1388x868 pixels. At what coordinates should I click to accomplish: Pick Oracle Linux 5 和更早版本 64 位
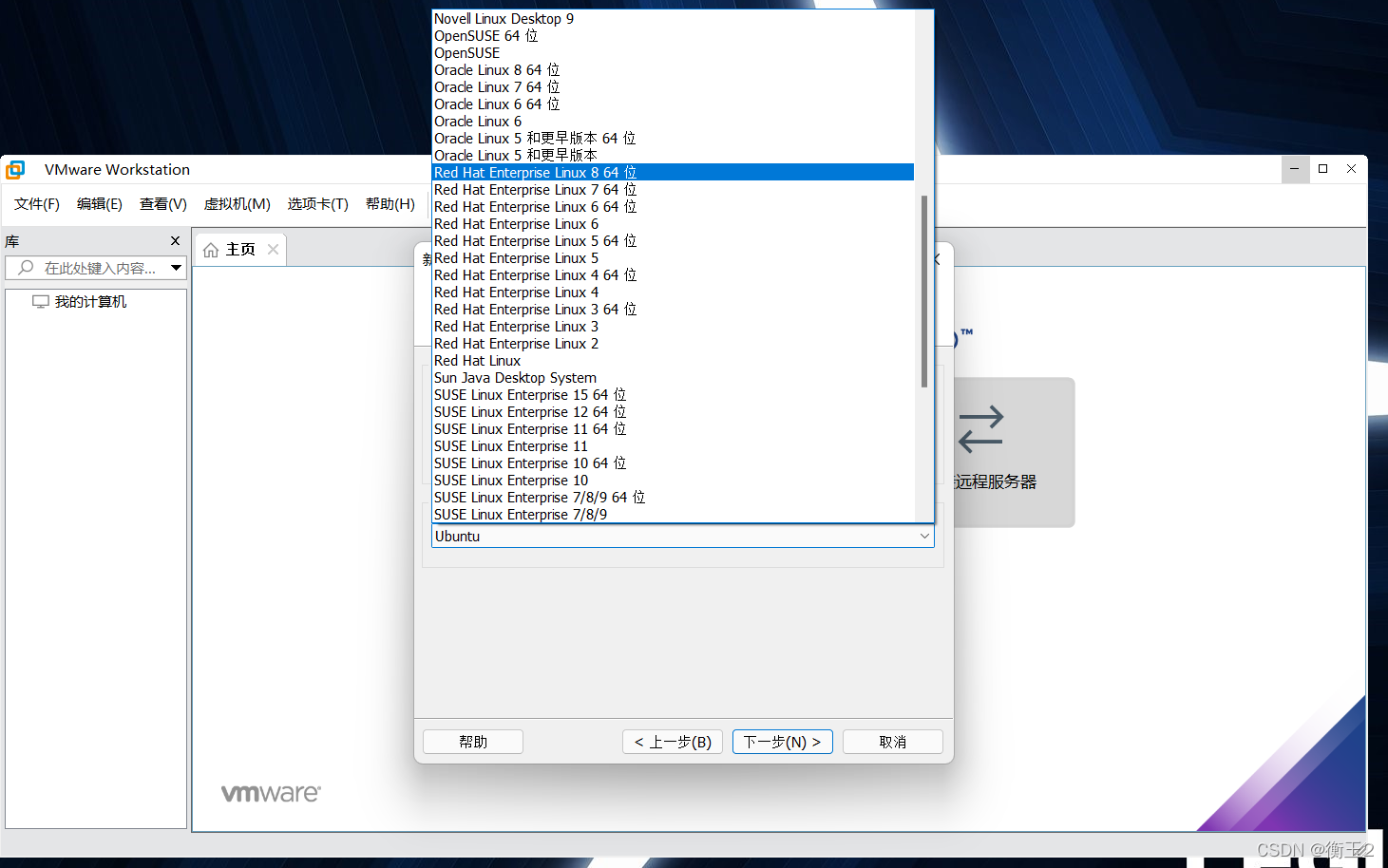click(673, 139)
